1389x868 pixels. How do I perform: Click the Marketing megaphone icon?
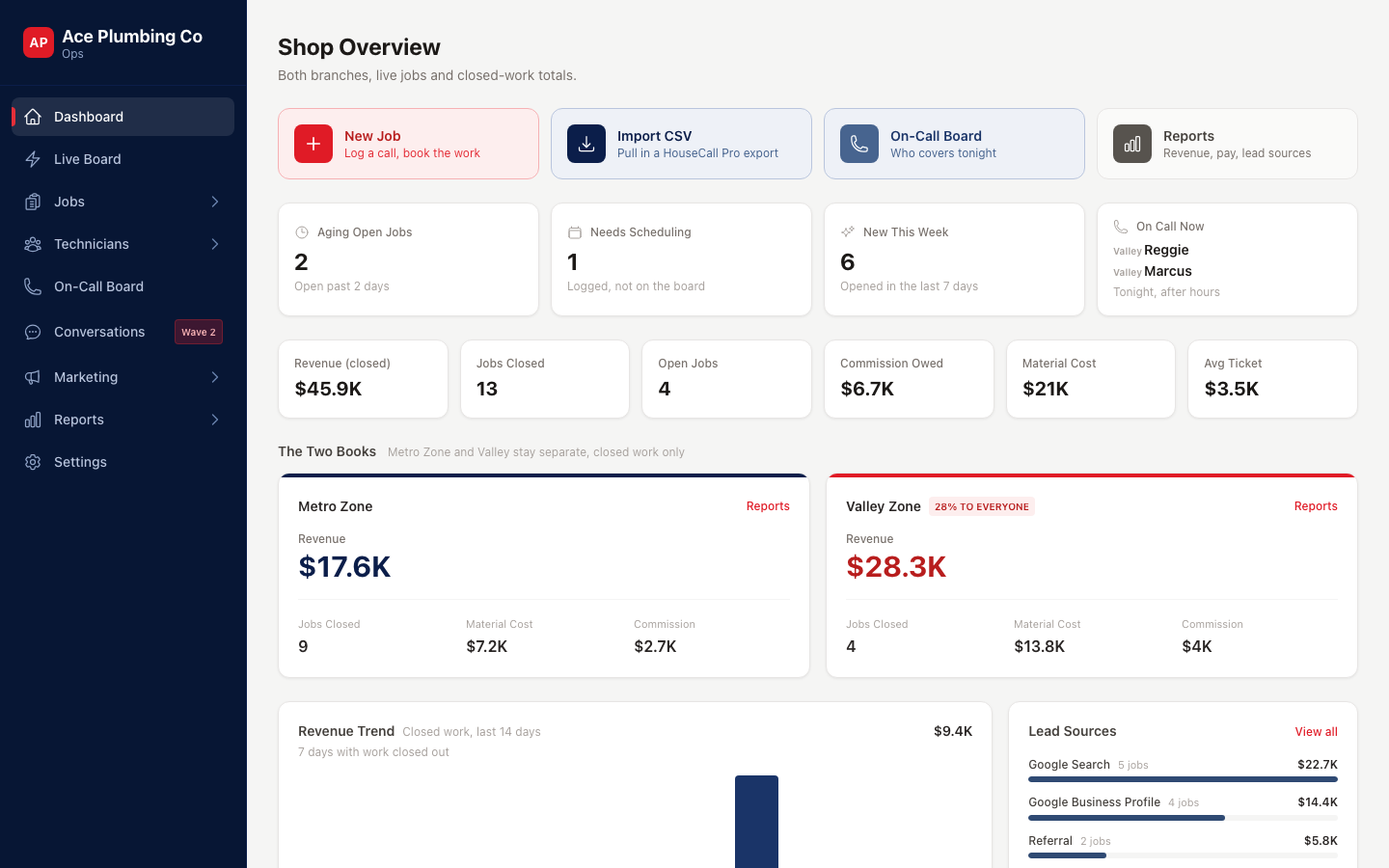pyautogui.click(x=33, y=377)
